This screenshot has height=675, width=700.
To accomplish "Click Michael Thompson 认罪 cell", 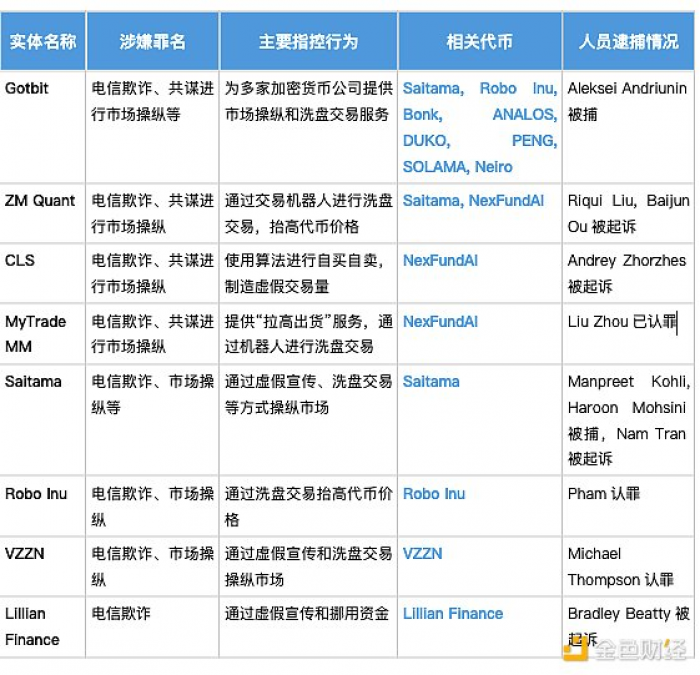I will coord(629,567).
